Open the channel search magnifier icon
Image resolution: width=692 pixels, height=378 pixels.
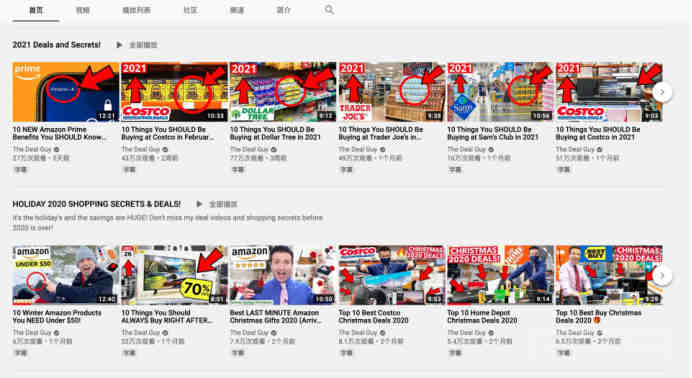pyautogui.click(x=329, y=9)
